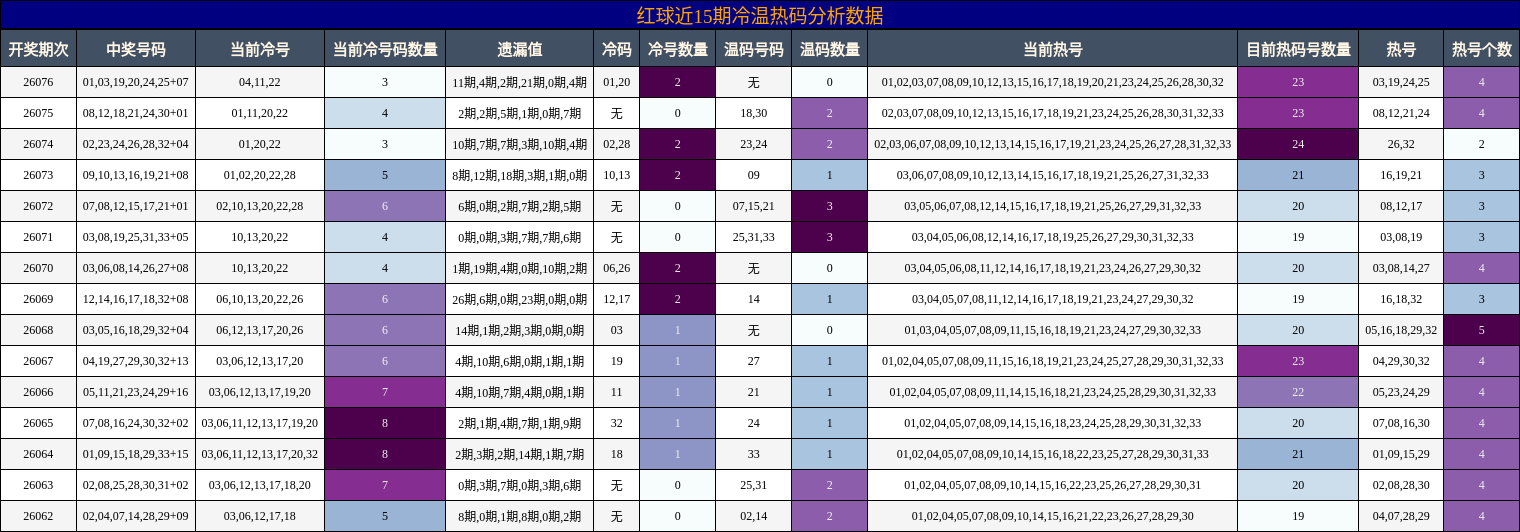Screen dimensions: 1520x532
Task: Select hot numbers cell 05,16,18,29,32
Action: point(1401,330)
